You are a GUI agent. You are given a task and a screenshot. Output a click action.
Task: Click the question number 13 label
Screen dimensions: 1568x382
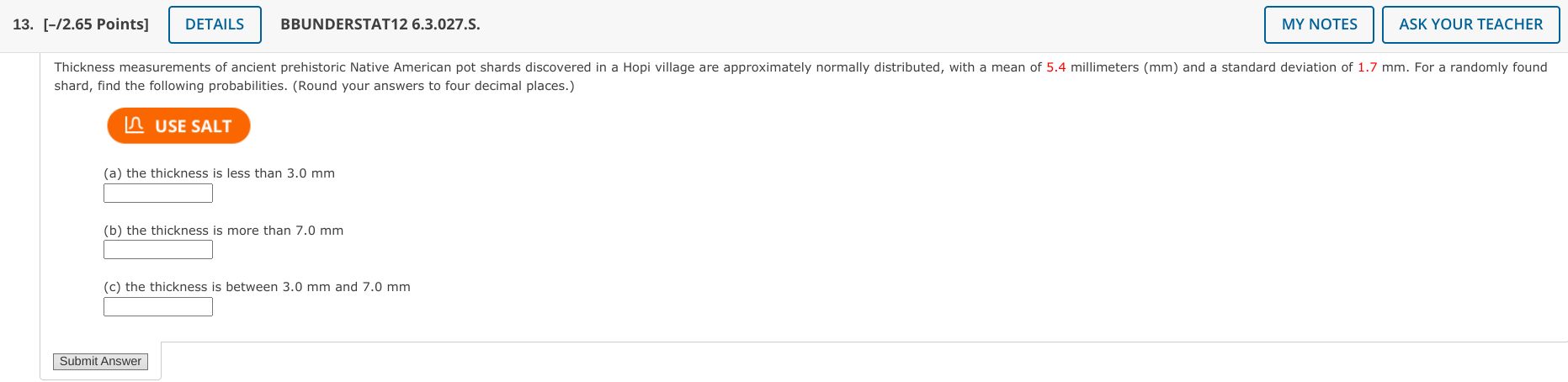(23, 24)
